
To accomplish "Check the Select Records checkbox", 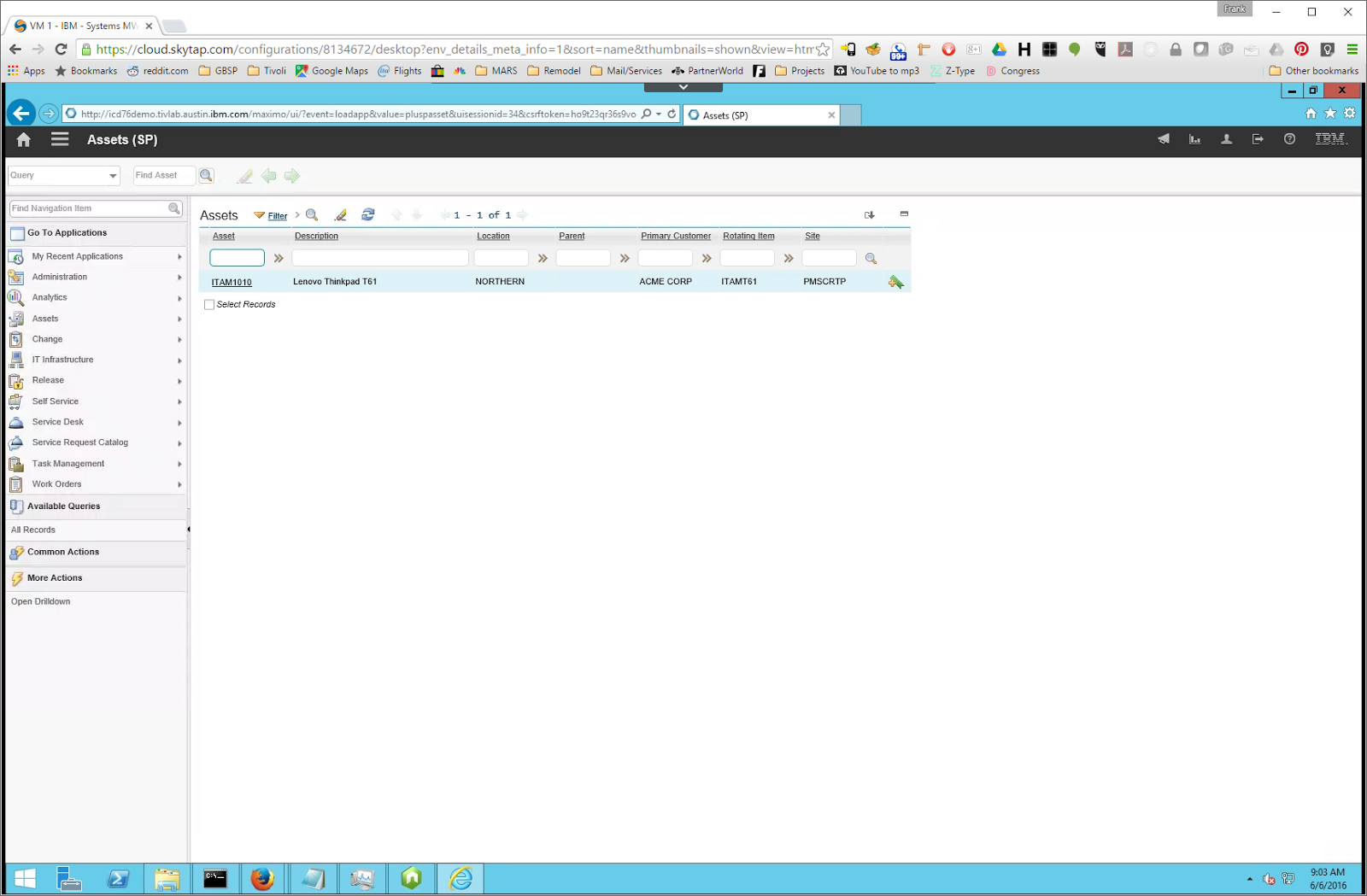I will pos(209,304).
